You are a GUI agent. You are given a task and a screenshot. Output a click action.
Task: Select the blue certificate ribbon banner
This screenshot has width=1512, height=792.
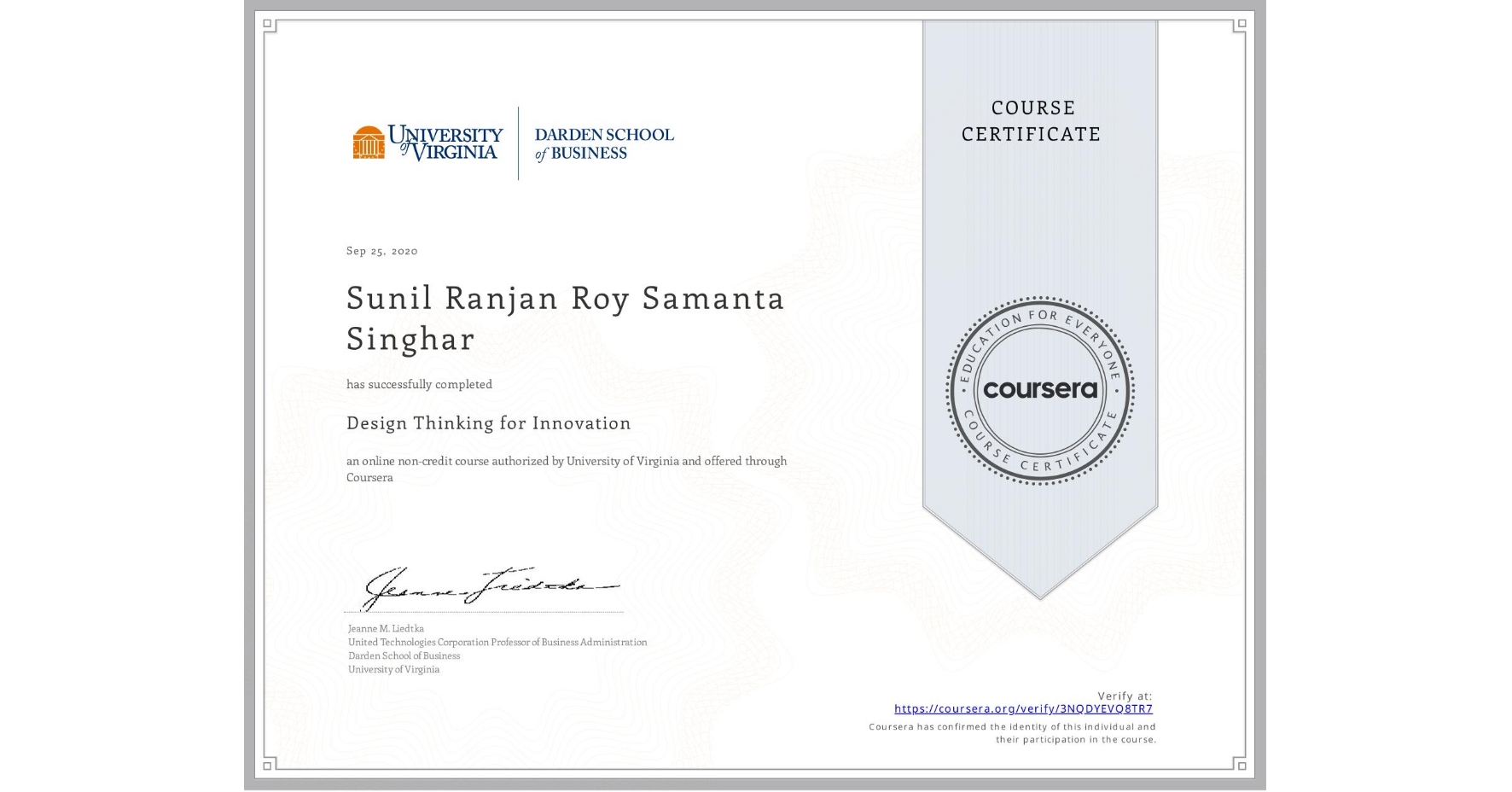click(1039, 256)
